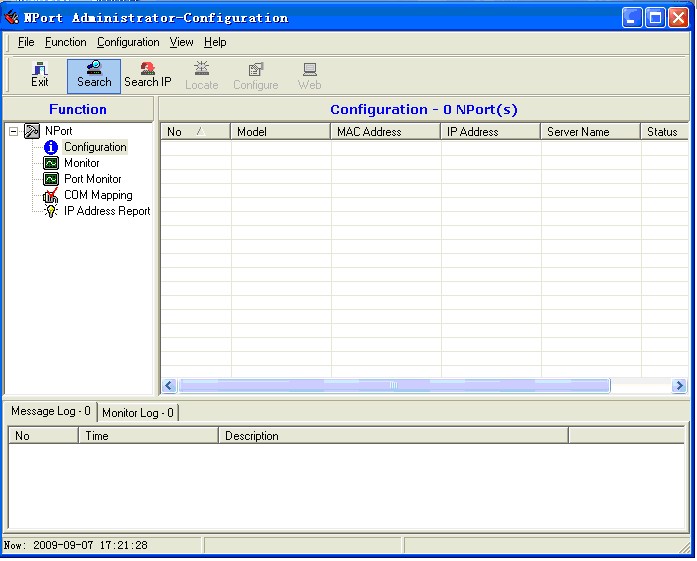The width and height of the screenshot is (697, 561).
Task: Minimize the NPort Administrator window
Action: point(632,18)
